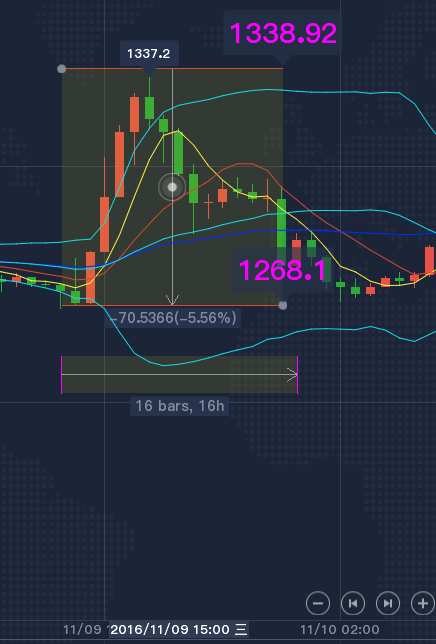The image size is (436, 644).
Task: Open menu icon beside 2016/11/09 15:00
Action: (241, 629)
